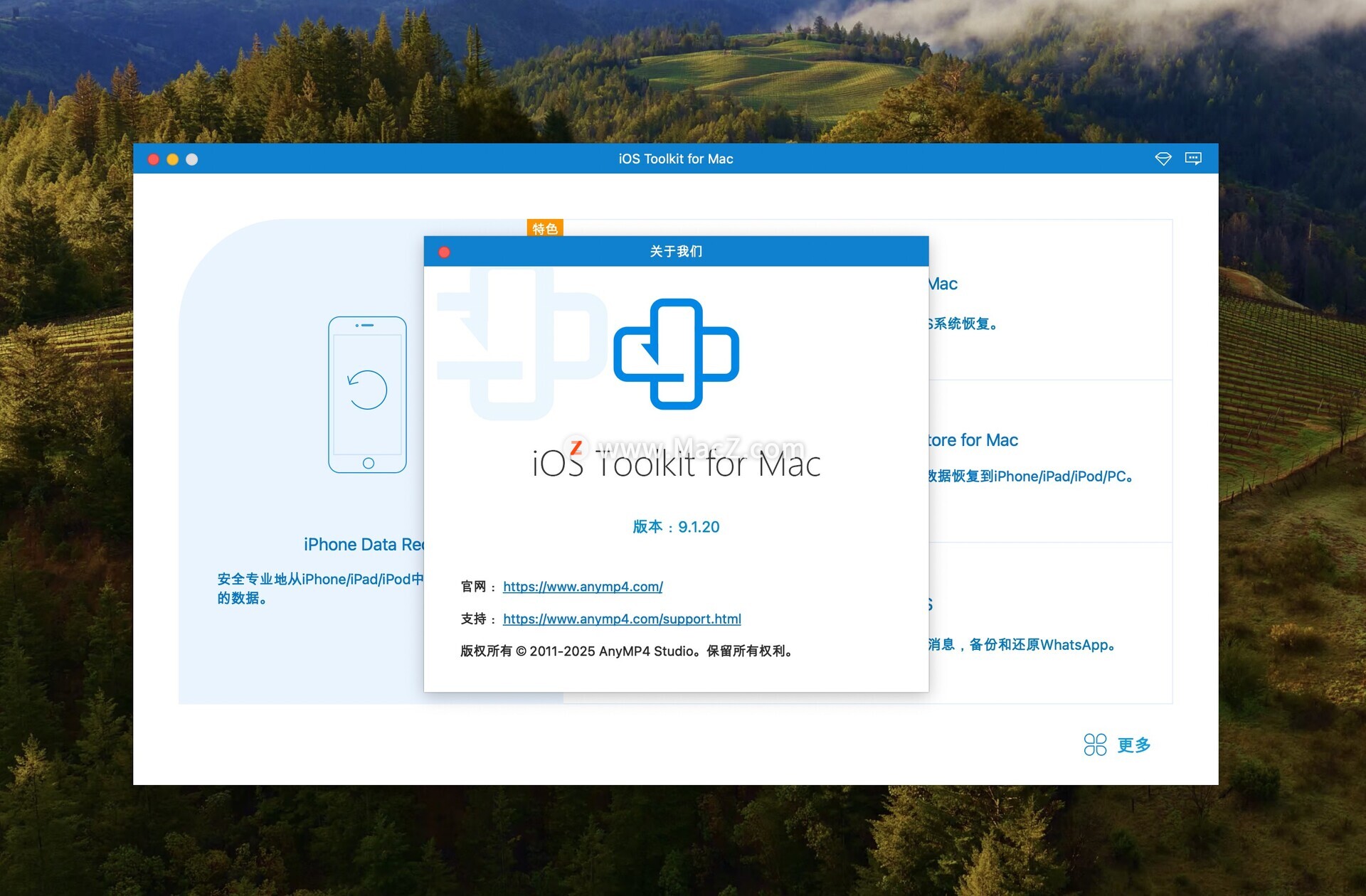Screen dimensions: 1366x896
Task: Open the WhatsApp transfer card 备份和还原WhatsApp
Action: (1050, 623)
